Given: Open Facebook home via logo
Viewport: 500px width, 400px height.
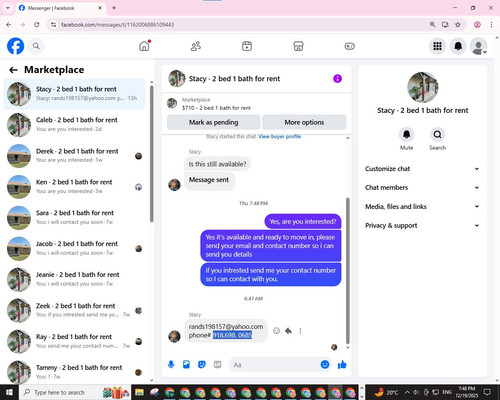Looking at the screenshot, I should pyautogui.click(x=15, y=46).
